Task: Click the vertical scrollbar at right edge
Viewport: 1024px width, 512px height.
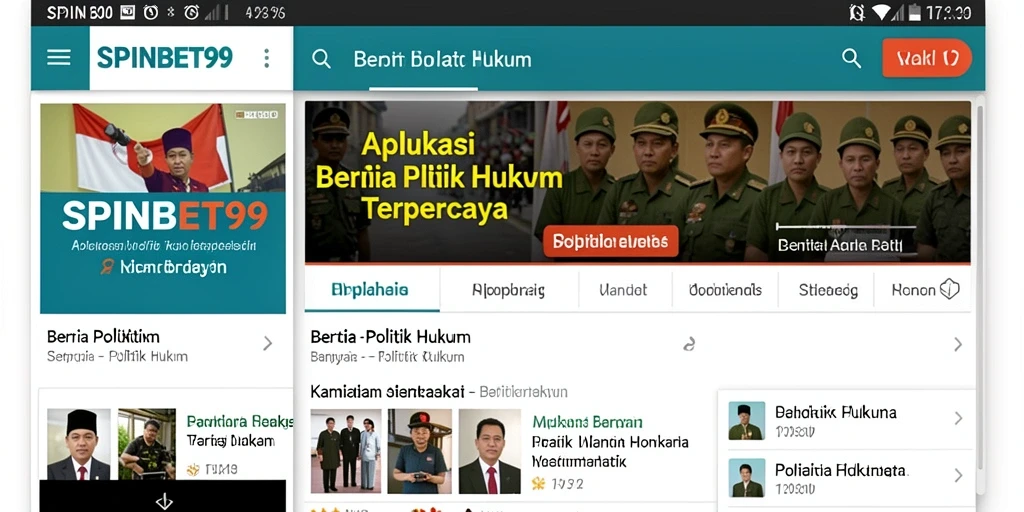Action: coord(979,287)
